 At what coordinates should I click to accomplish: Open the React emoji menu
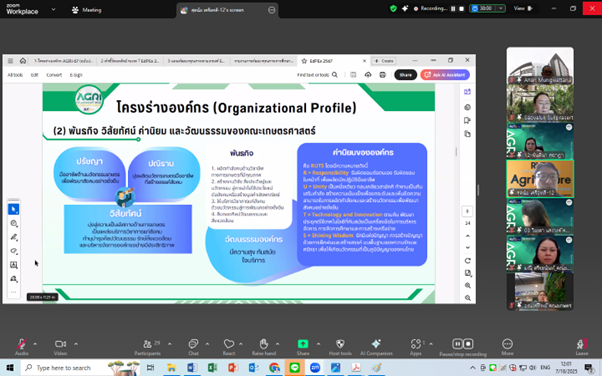229,346
